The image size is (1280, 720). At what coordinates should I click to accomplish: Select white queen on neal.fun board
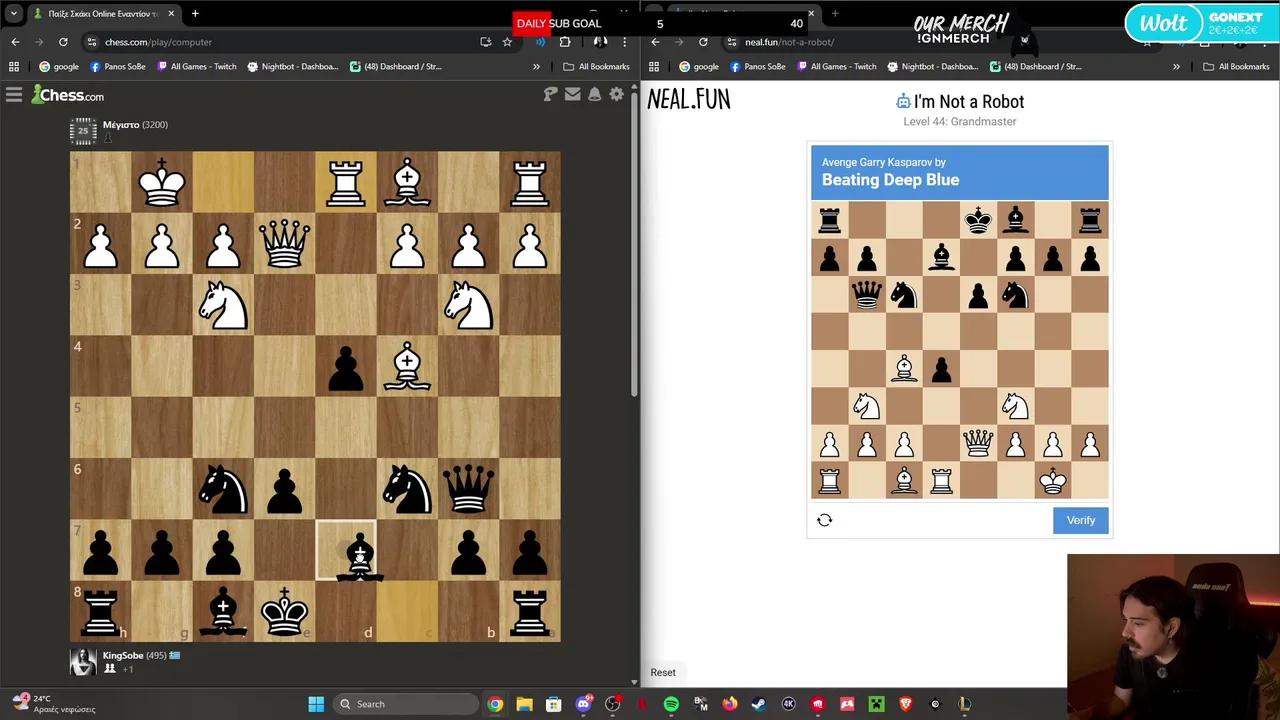coord(978,443)
